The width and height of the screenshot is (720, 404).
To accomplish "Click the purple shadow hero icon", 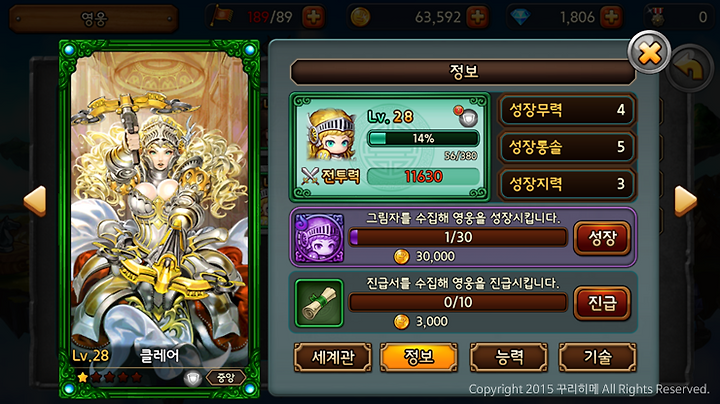I will 319,238.
